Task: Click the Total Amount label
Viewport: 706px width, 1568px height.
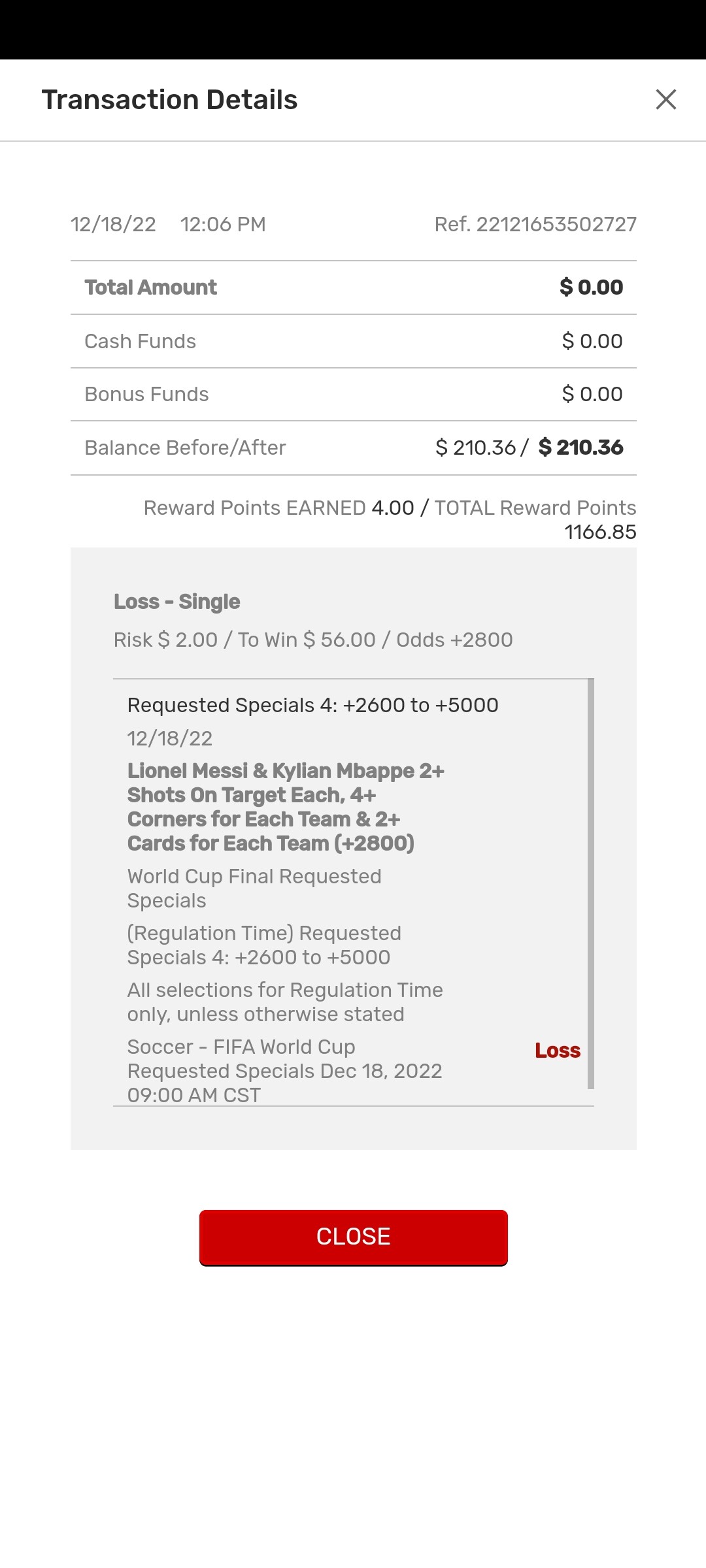Action: [x=150, y=287]
